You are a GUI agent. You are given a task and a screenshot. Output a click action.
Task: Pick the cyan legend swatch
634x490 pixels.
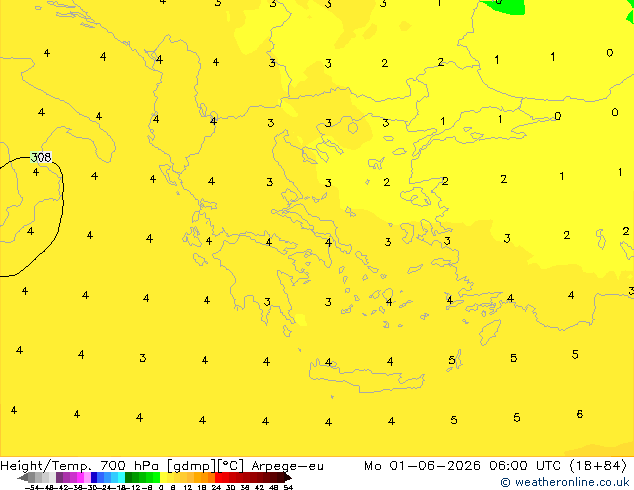pyautogui.click(x=121, y=477)
